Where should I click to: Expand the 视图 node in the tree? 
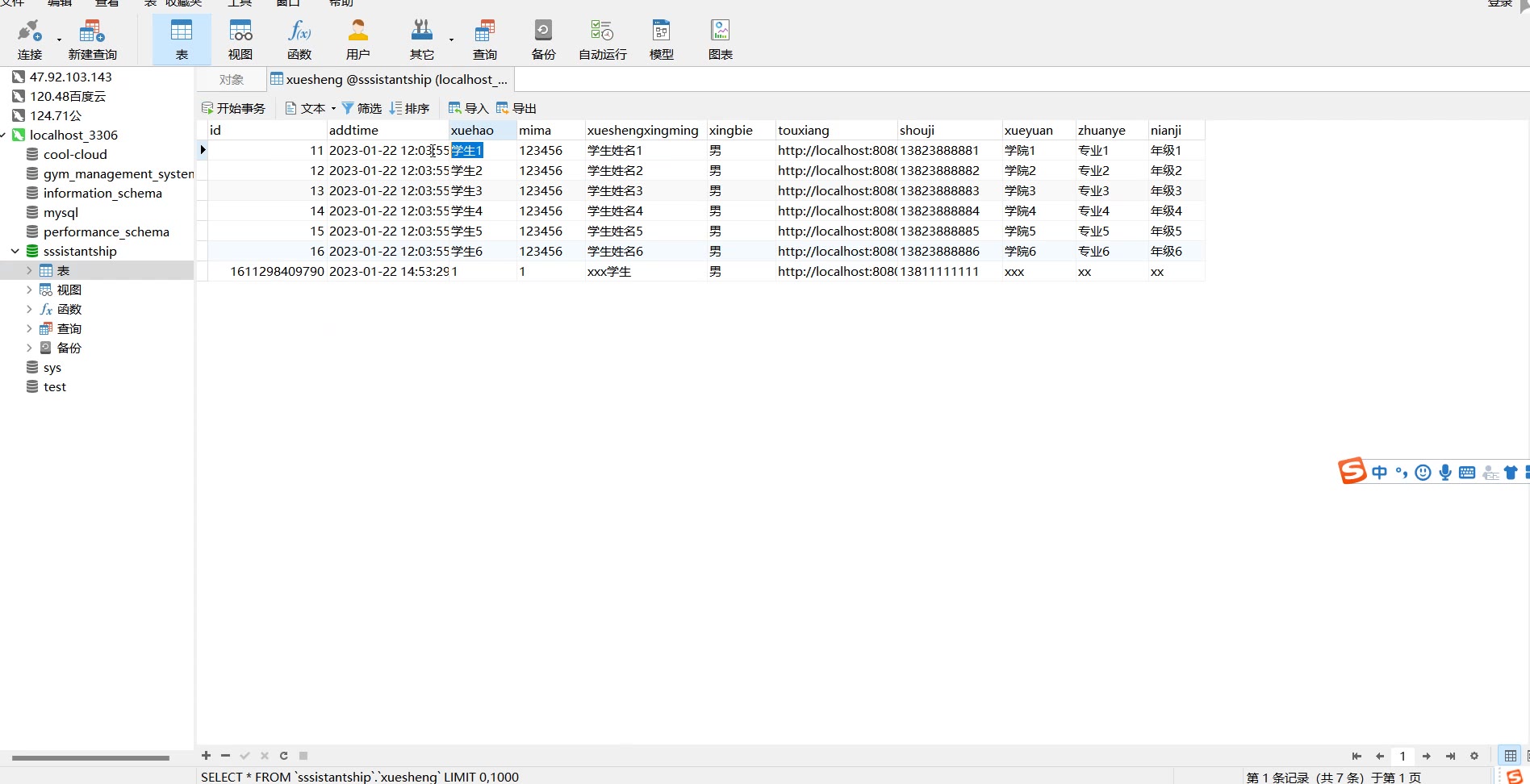(29, 290)
